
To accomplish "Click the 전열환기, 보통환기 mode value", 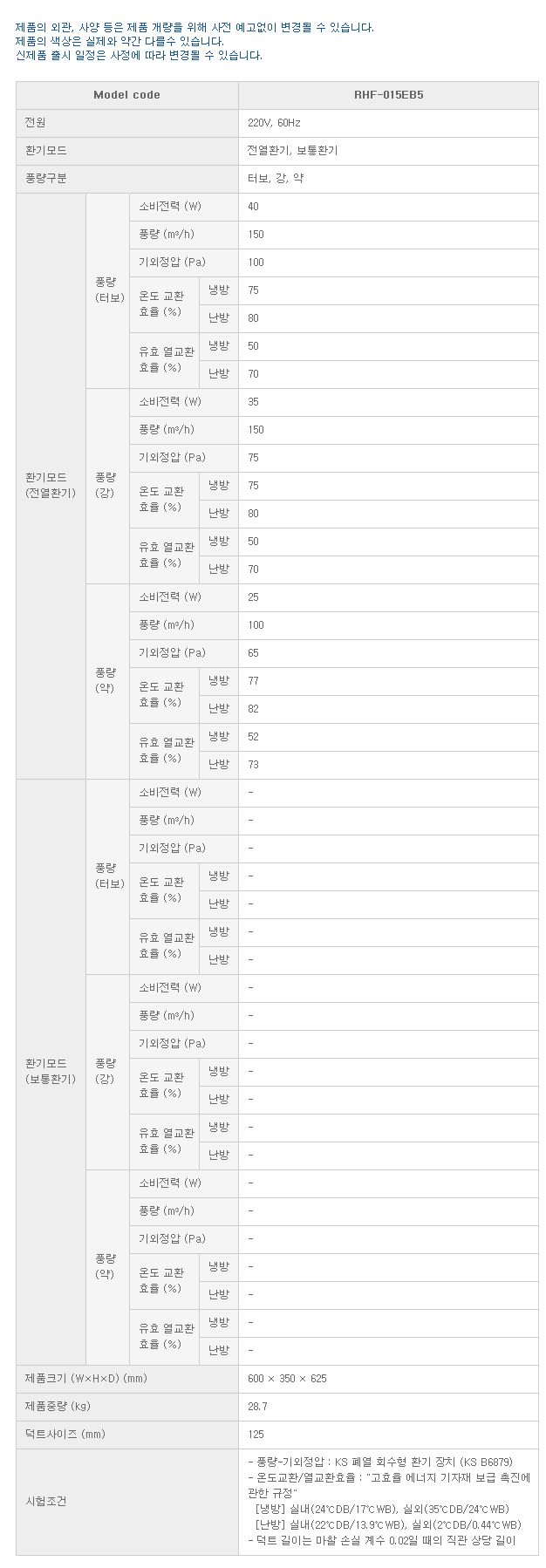I will [292, 151].
